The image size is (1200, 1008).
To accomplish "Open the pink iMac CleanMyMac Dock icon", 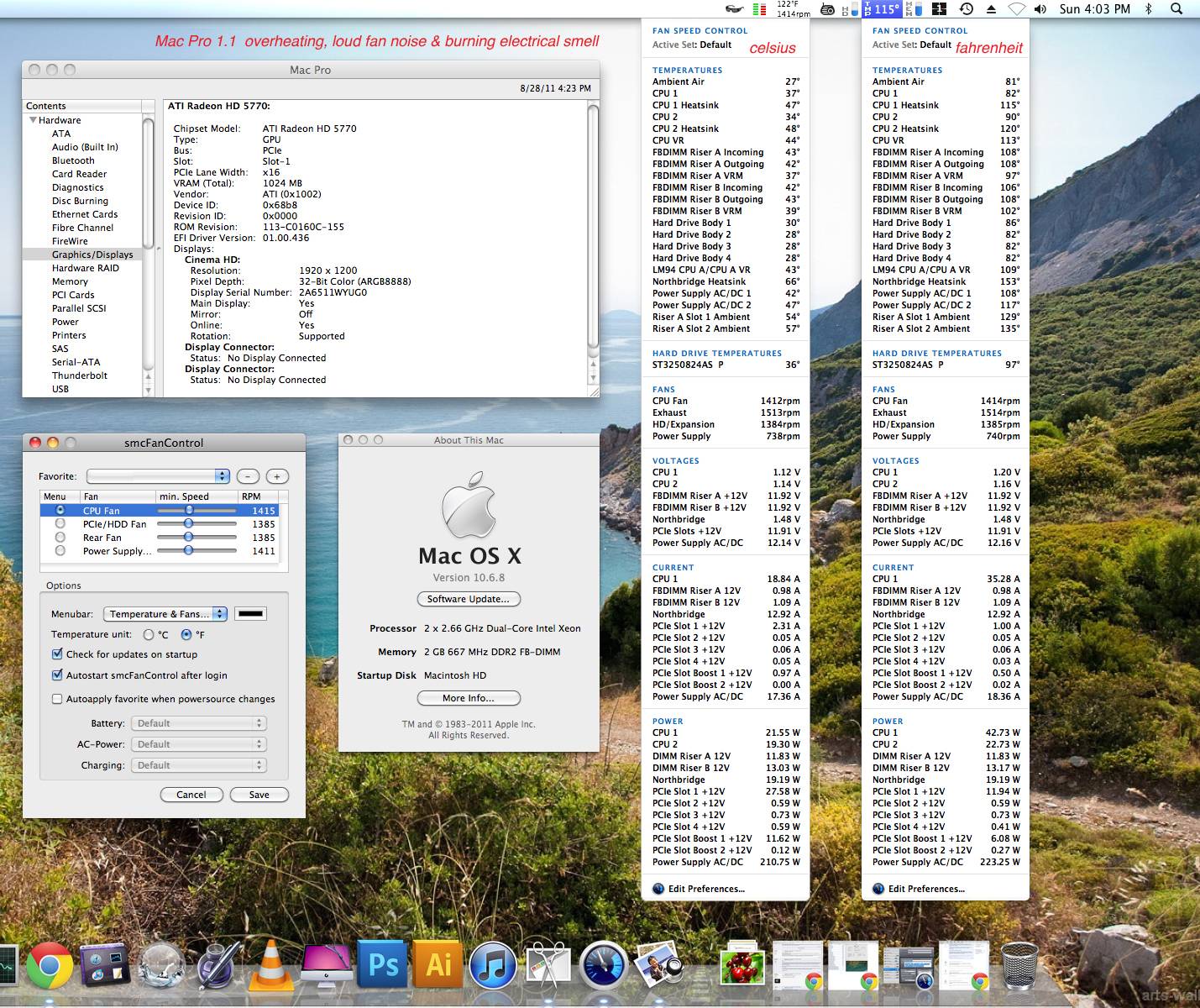I will [327, 965].
